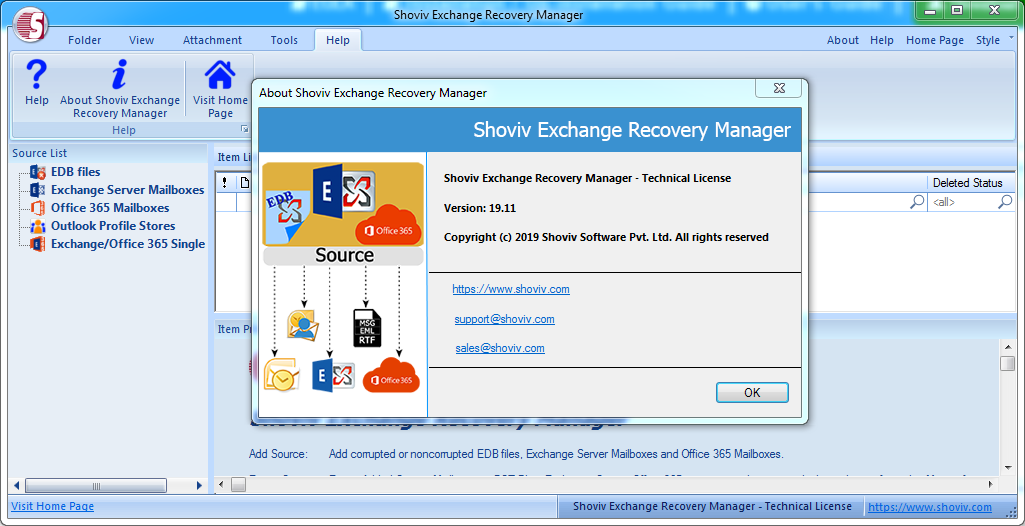Click the https://www.shoviv.com status bar link
The width and height of the screenshot is (1025, 526).
(x=930, y=507)
